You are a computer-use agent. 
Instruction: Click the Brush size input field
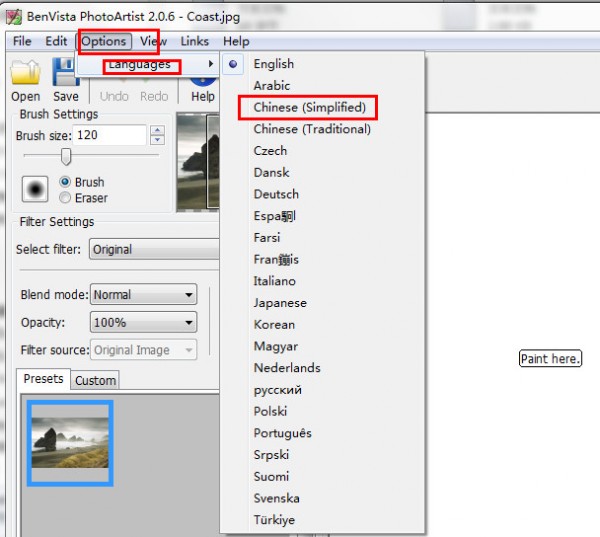tap(109, 135)
